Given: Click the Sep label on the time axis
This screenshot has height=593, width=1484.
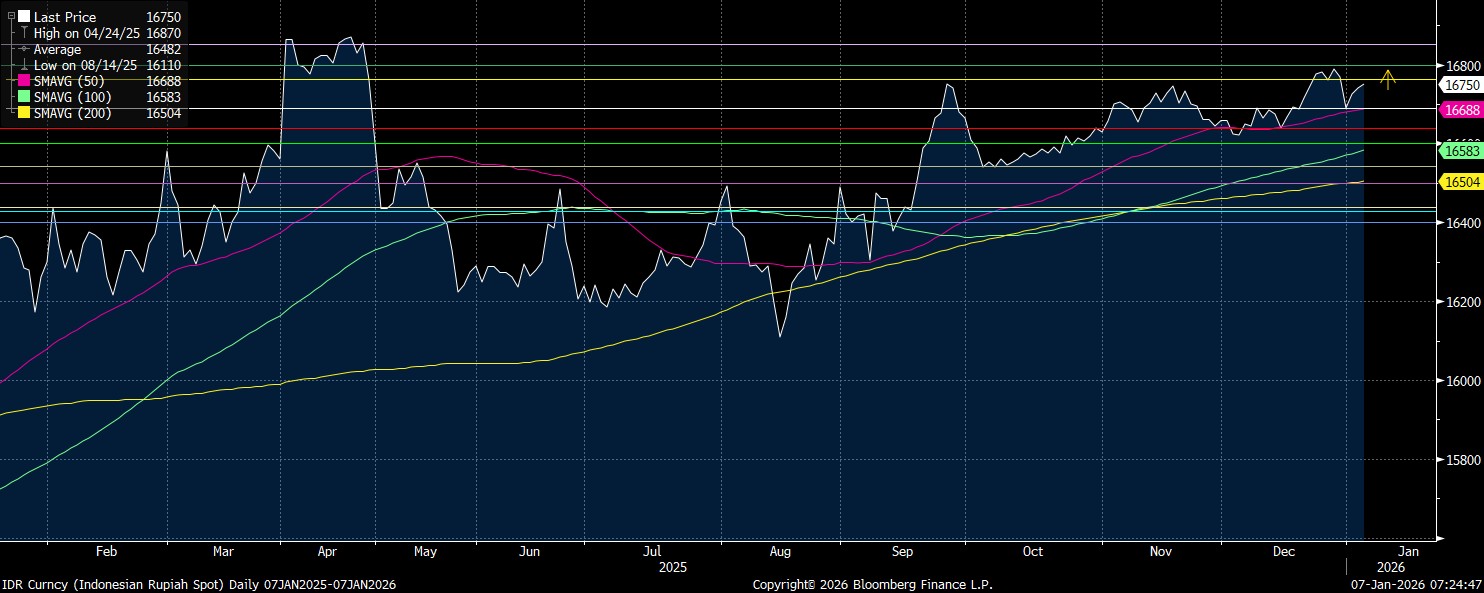Looking at the screenshot, I should point(903,551).
